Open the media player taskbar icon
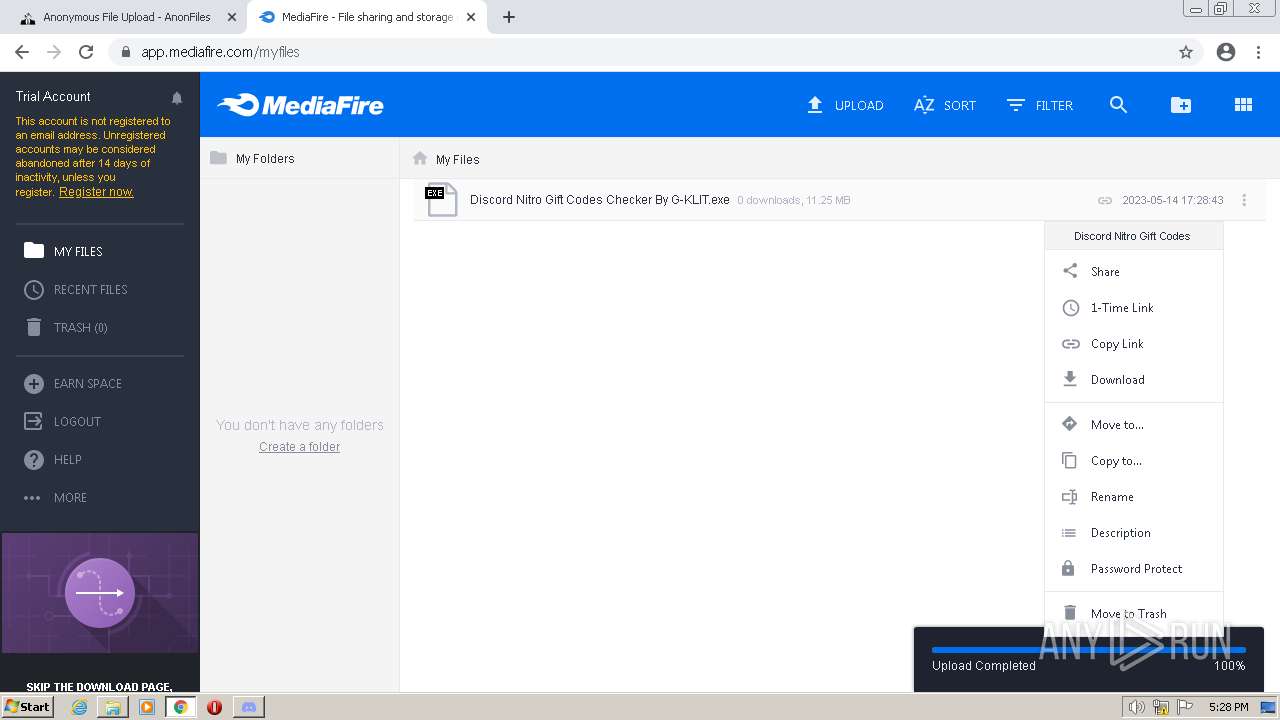Image resolution: width=1280 pixels, height=720 pixels. tap(147, 707)
